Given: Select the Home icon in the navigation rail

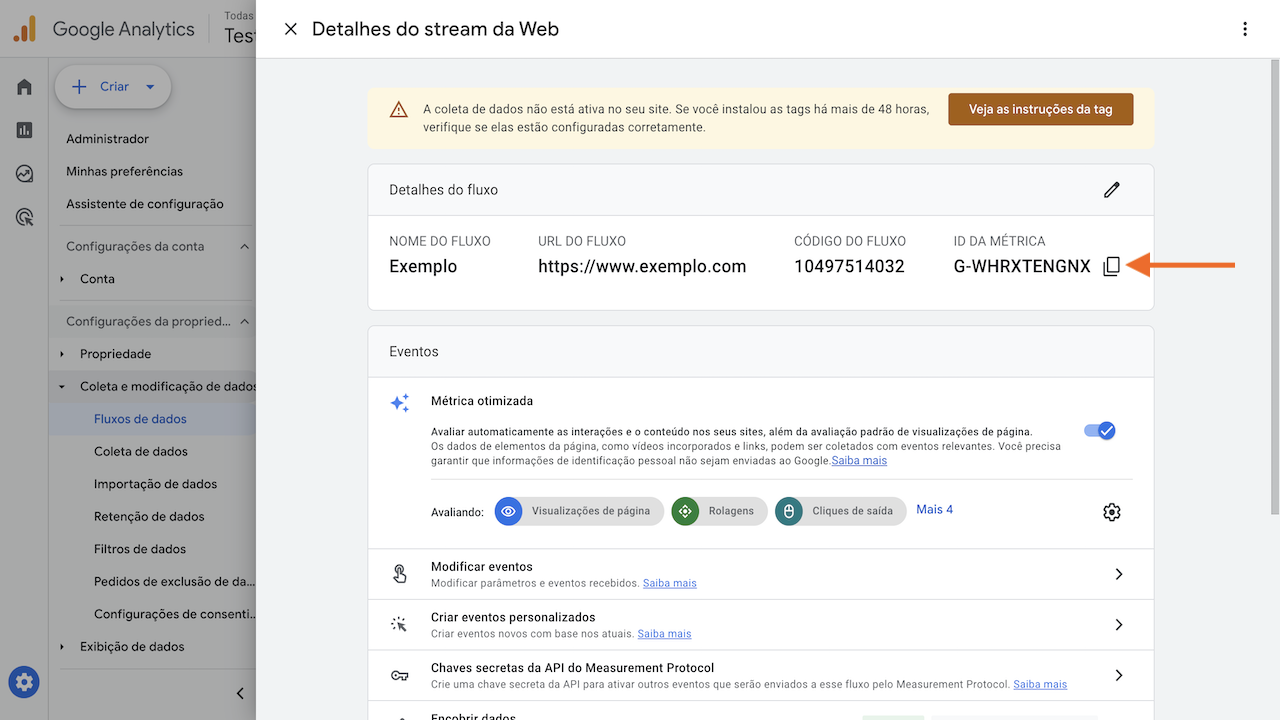Looking at the screenshot, I should pos(23,86).
